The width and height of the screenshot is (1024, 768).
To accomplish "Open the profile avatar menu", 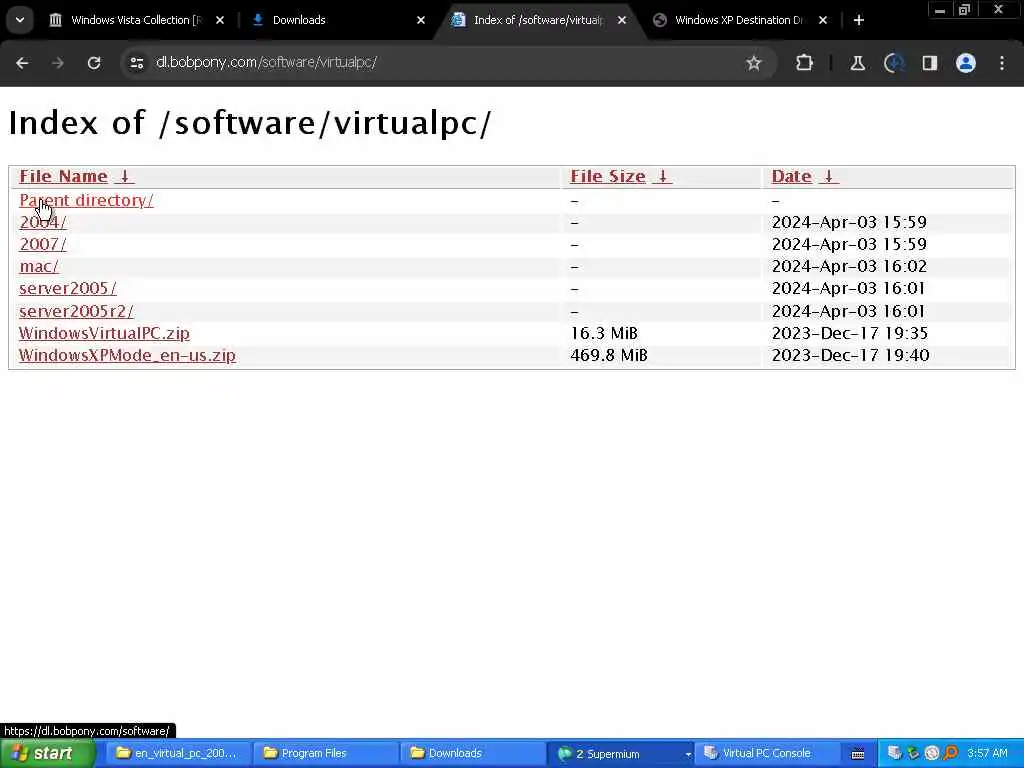I will tap(966, 63).
